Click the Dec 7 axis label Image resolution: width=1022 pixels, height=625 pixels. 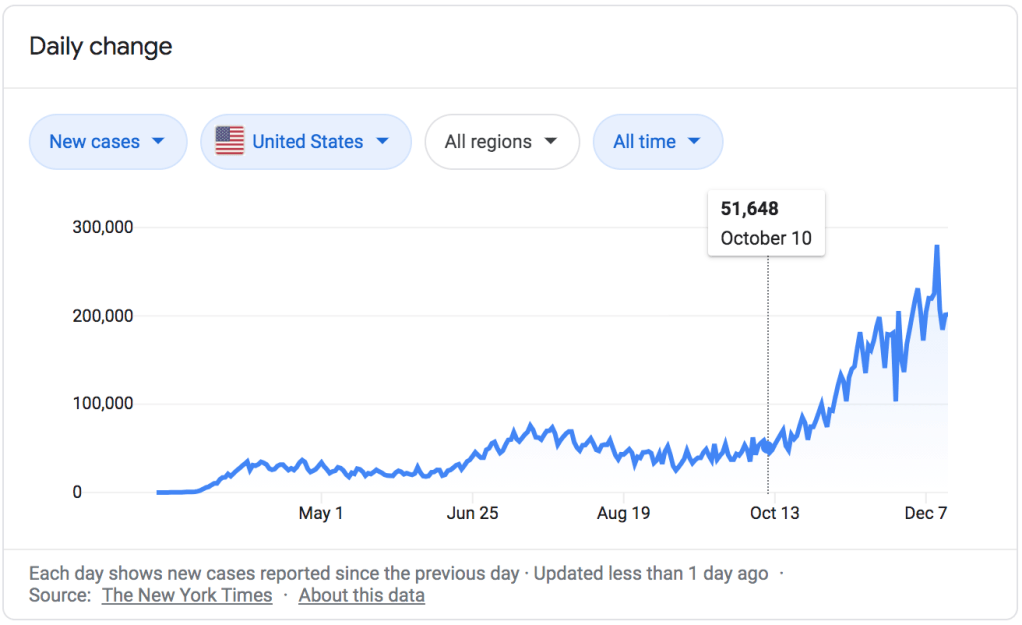click(x=926, y=514)
